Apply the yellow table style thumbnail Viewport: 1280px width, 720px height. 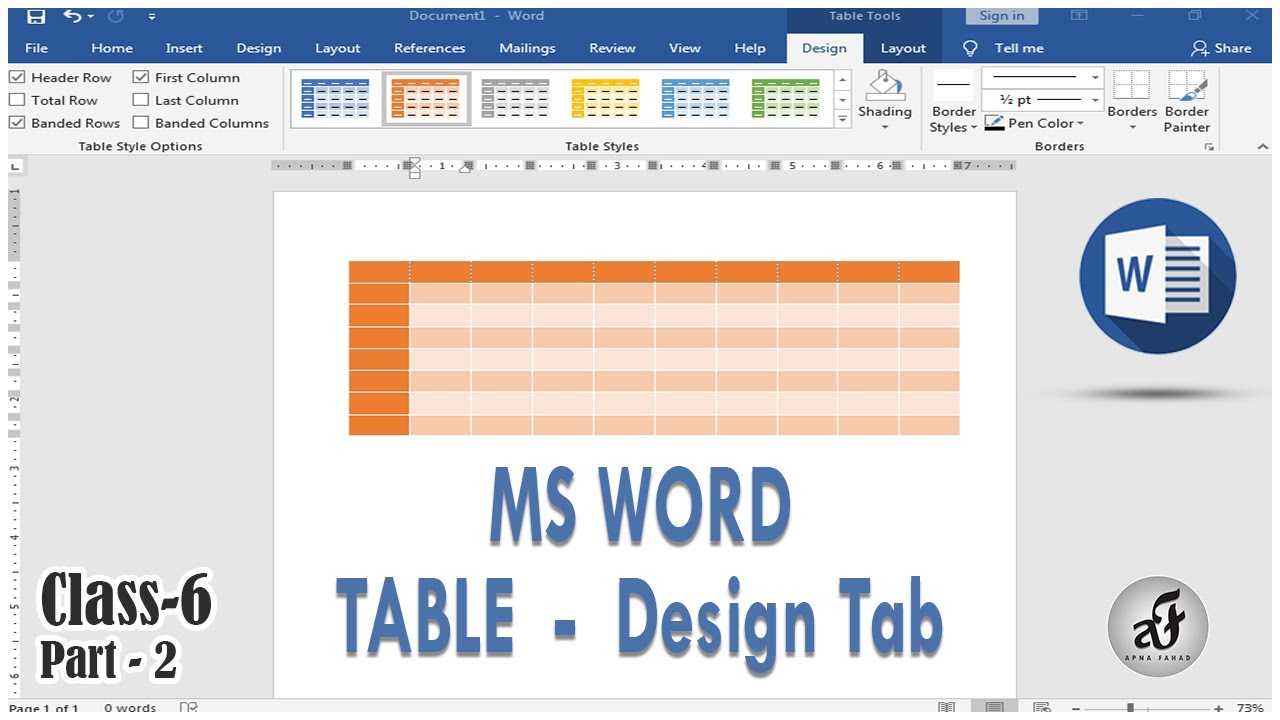(605, 99)
